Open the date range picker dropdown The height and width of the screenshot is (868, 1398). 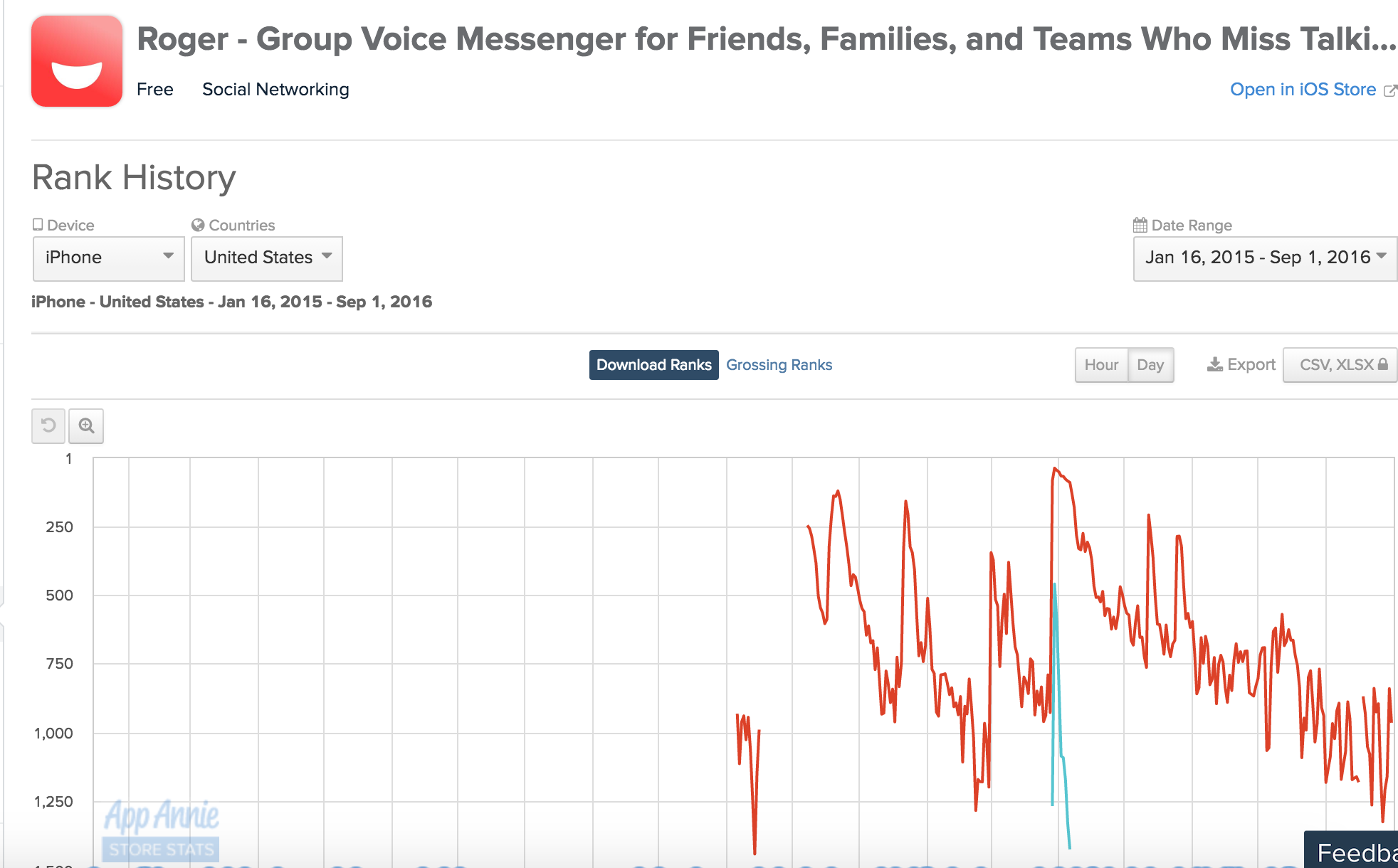(1265, 258)
